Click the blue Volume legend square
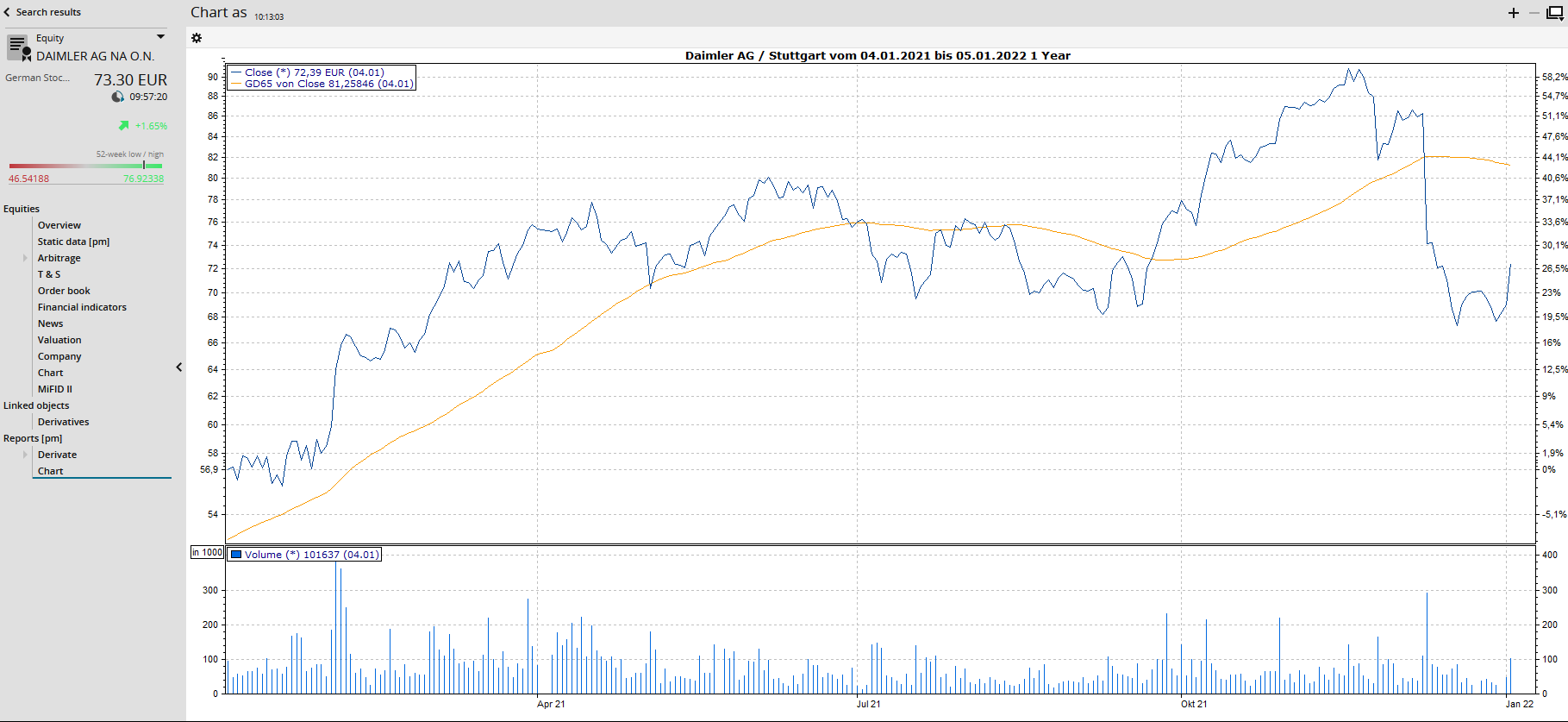This screenshot has width=1568, height=722. pos(236,555)
